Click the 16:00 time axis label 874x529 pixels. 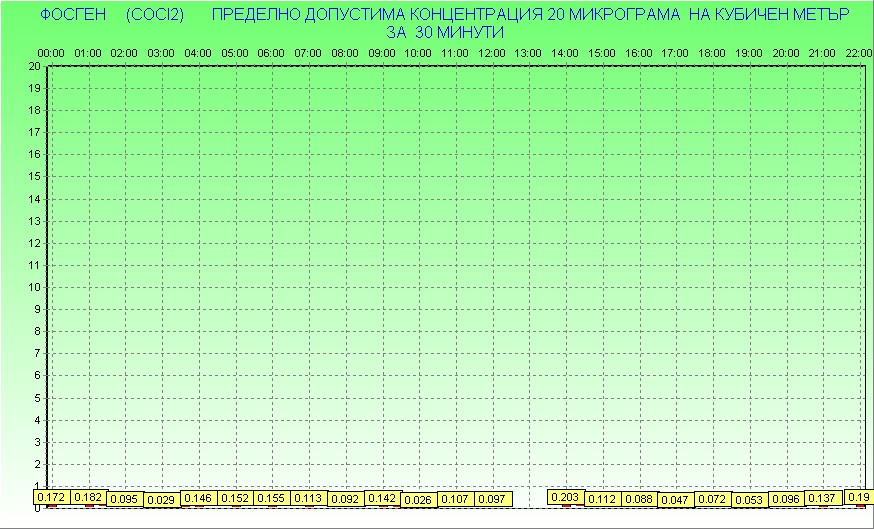(x=638, y=54)
